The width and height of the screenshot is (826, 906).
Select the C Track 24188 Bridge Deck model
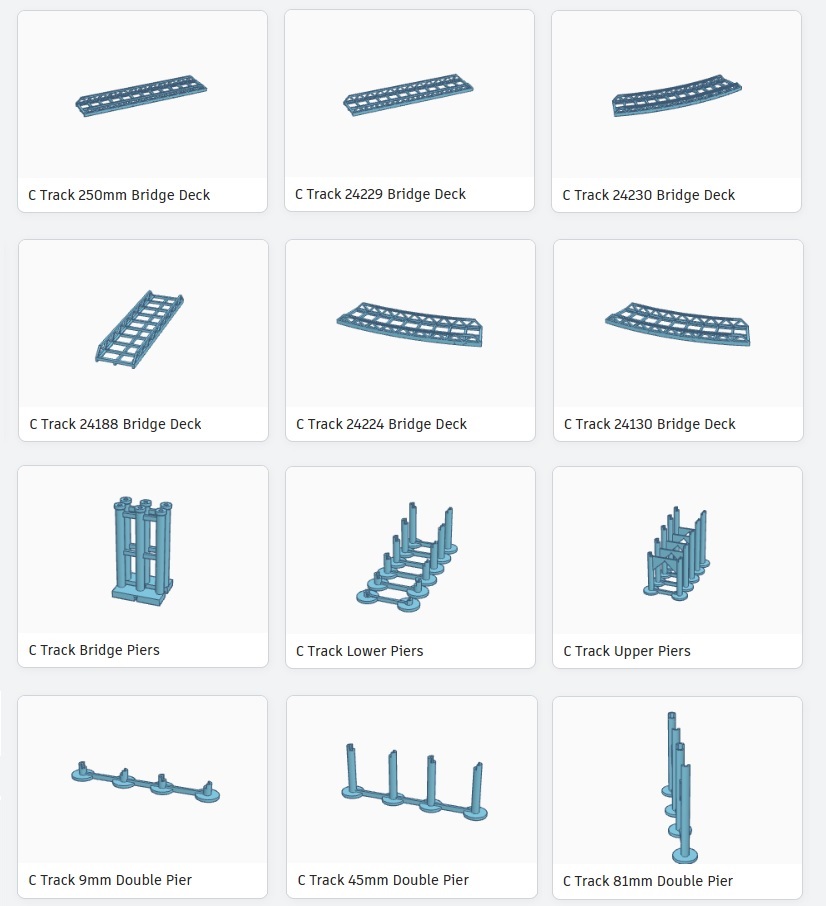[x=143, y=324]
